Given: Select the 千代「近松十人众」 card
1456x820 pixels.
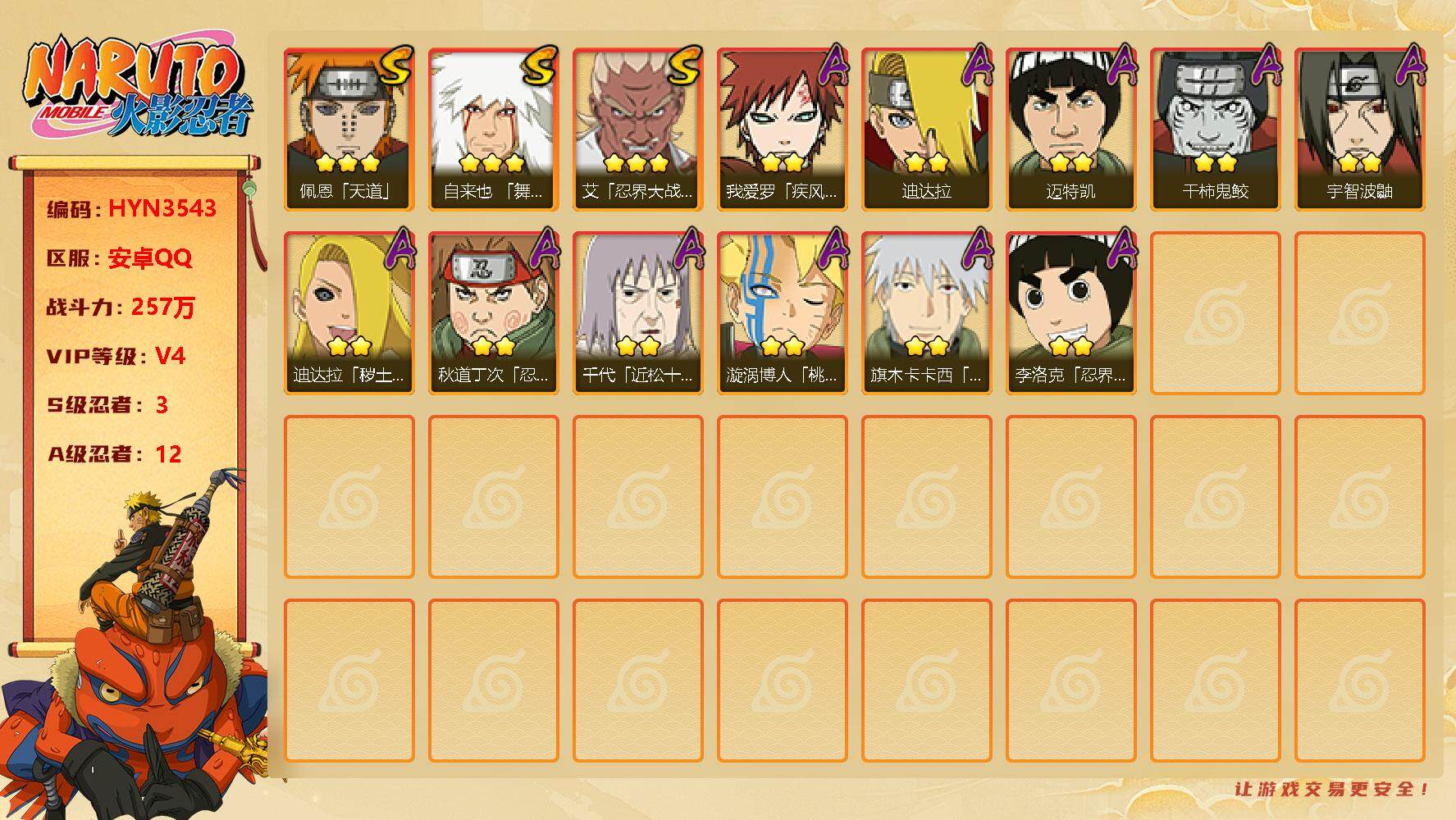Looking at the screenshot, I should tap(637, 312).
